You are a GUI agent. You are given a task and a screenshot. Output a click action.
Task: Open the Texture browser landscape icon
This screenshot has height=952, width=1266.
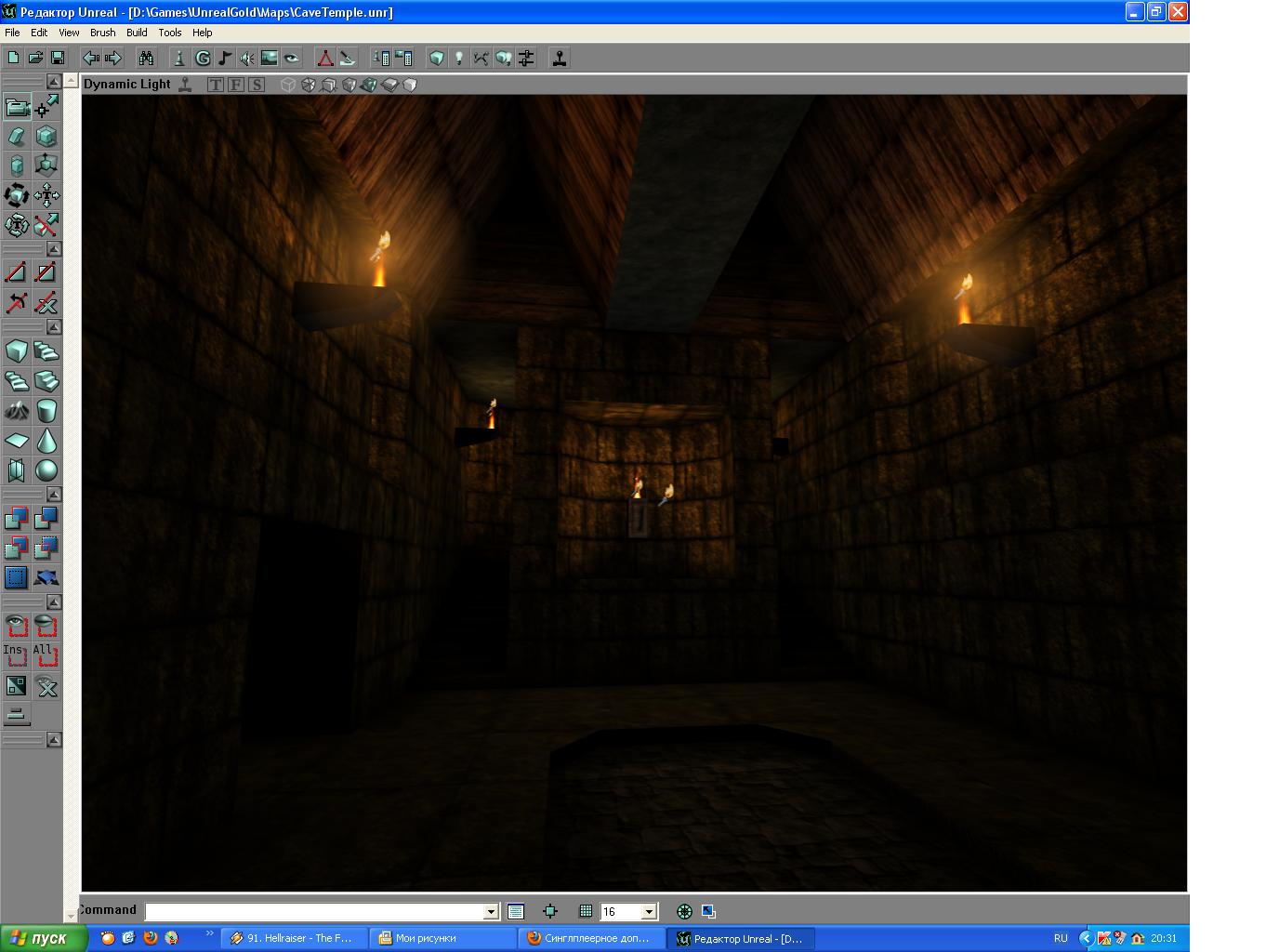[x=269, y=58]
